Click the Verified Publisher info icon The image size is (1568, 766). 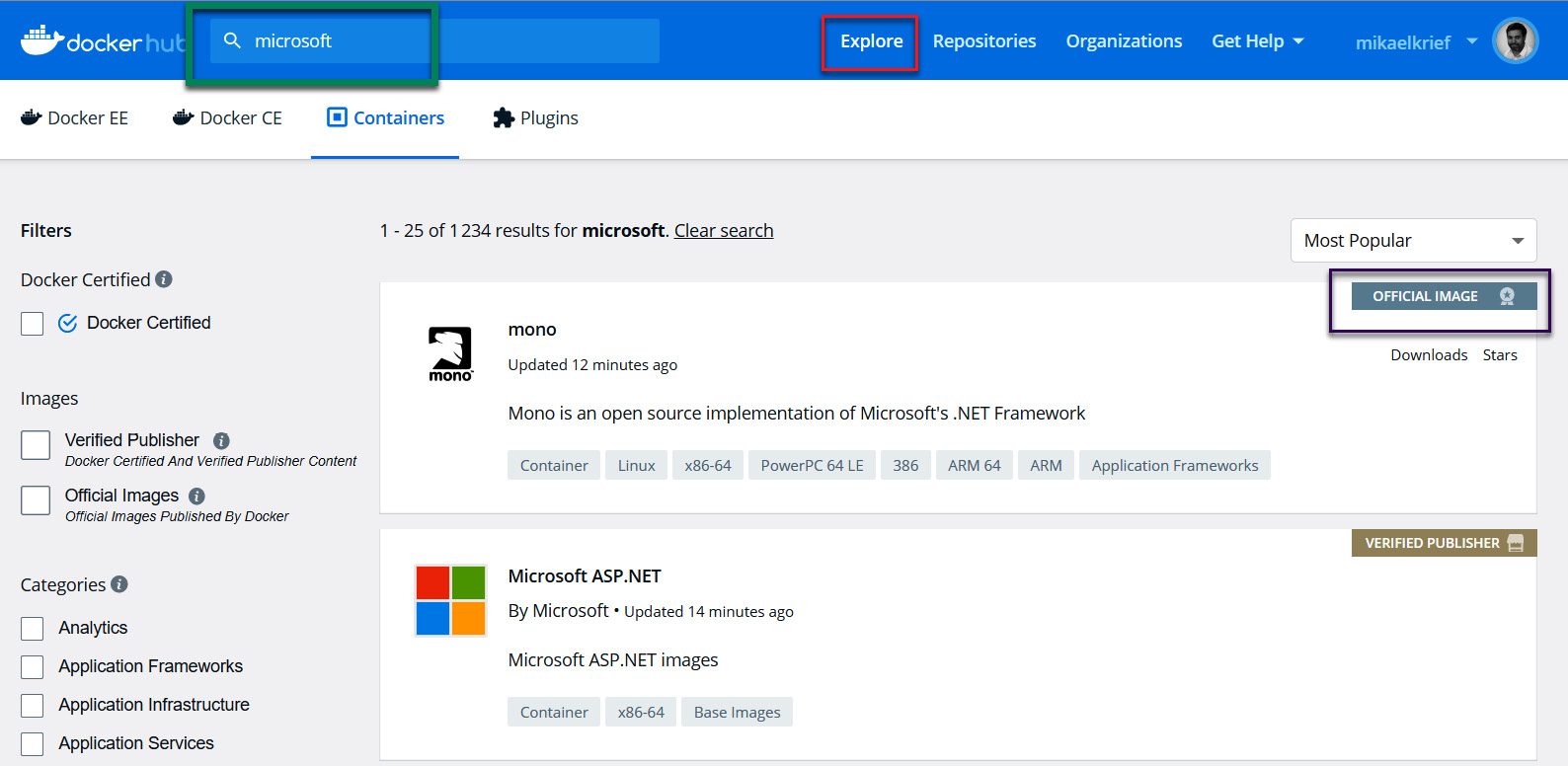pos(221,440)
